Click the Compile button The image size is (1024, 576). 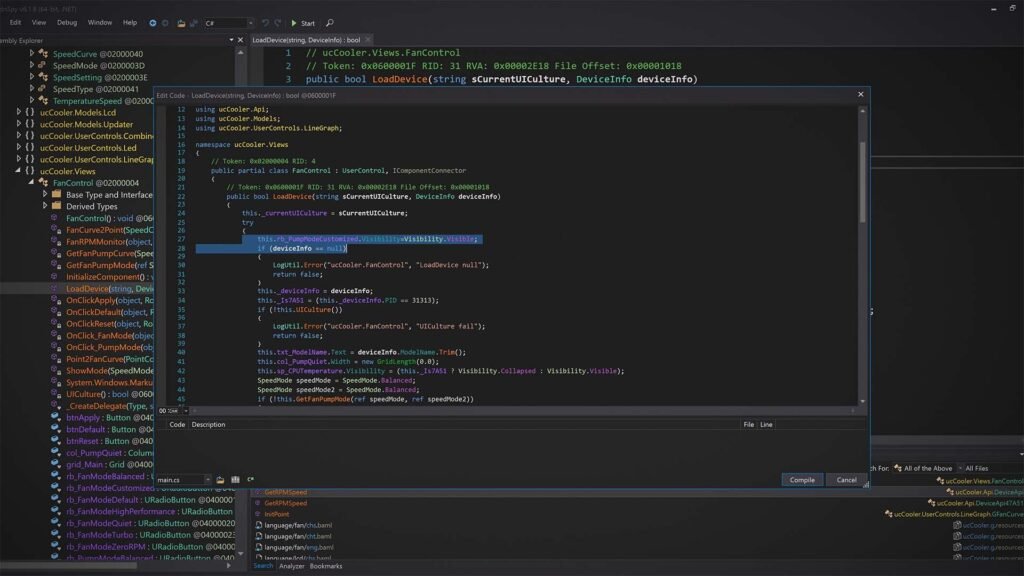pos(802,480)
